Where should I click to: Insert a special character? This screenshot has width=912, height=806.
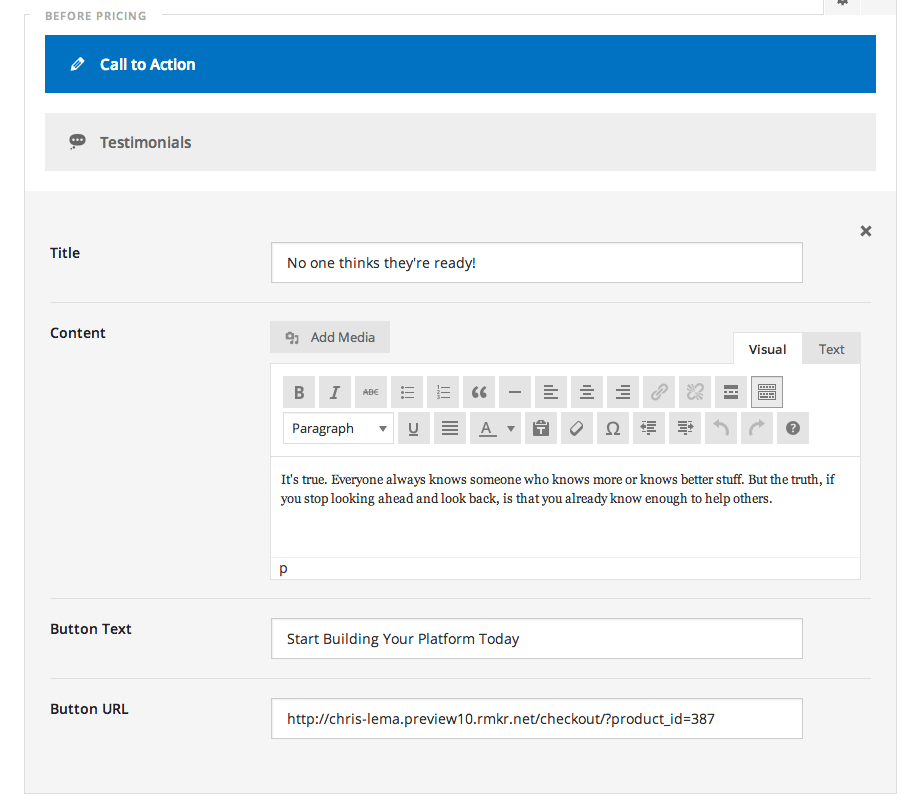[613, 427]
